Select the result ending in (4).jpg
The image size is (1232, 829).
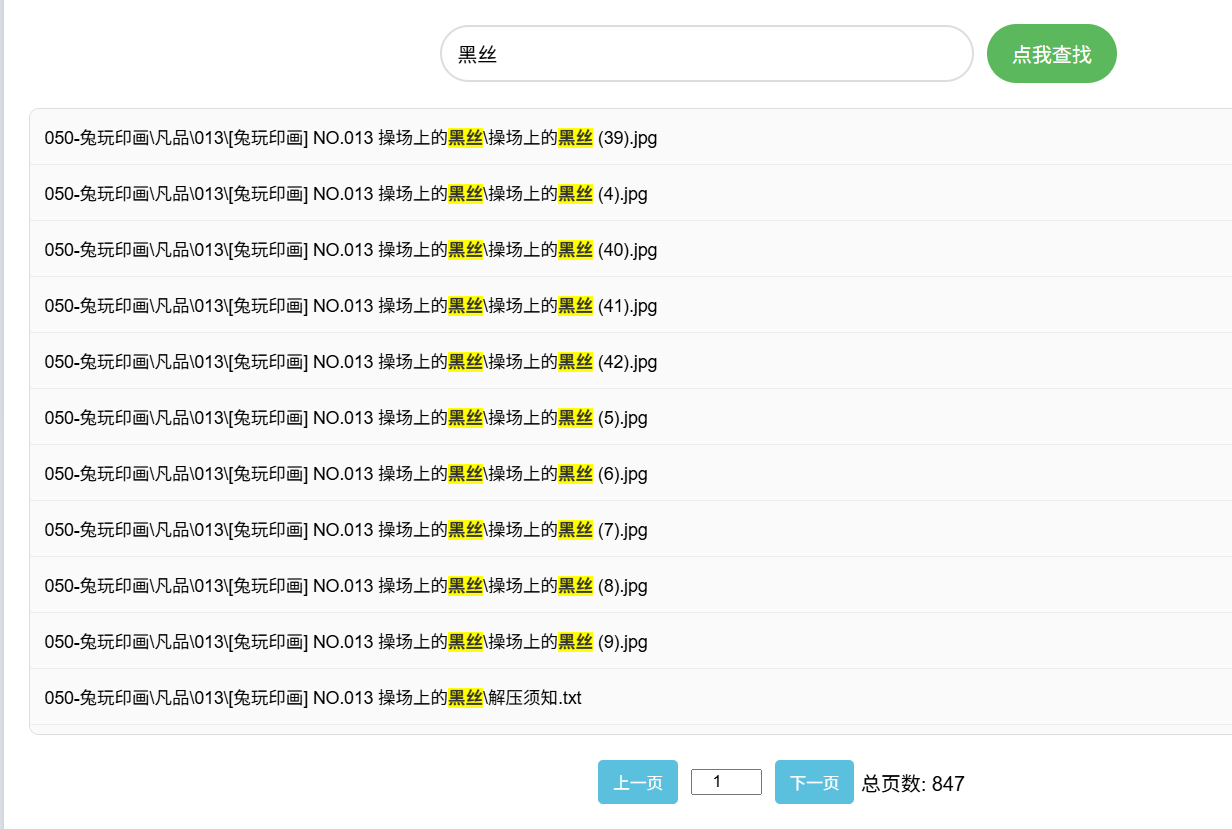point(631,193)
